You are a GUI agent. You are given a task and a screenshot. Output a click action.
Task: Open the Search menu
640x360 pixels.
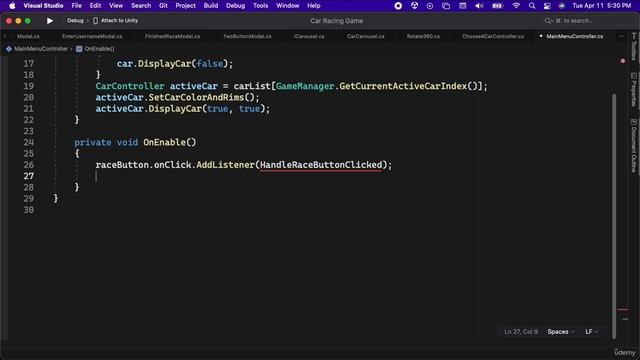141,6
